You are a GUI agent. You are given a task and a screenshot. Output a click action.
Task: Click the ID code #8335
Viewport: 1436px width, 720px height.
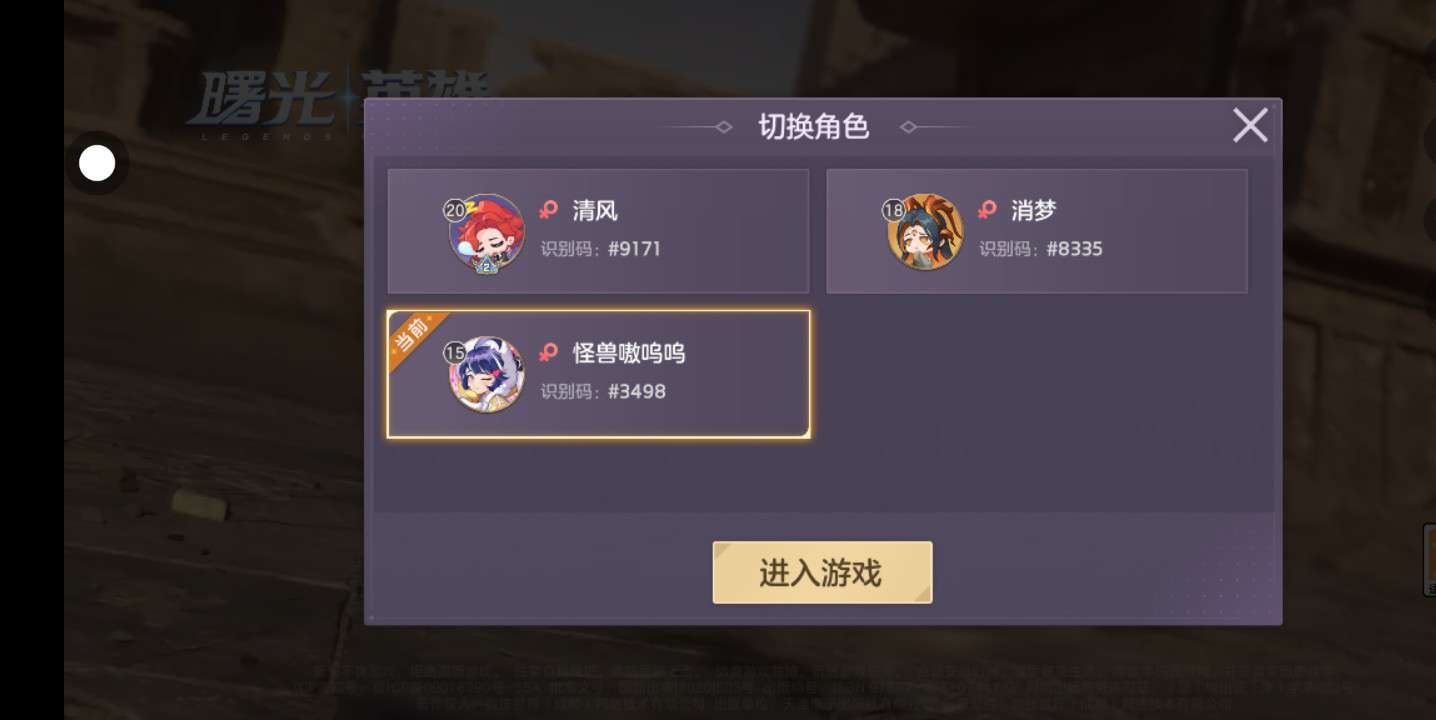click(x=1074, y=249)
